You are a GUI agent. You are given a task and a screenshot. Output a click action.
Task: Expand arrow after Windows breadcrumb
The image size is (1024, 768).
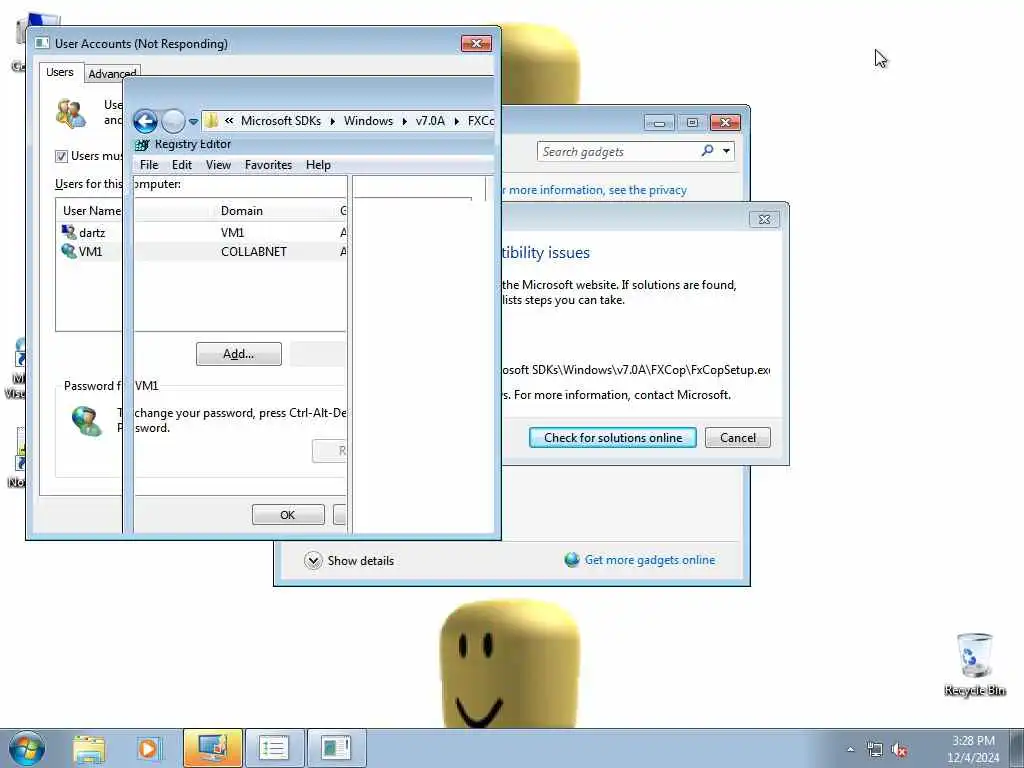404,121
